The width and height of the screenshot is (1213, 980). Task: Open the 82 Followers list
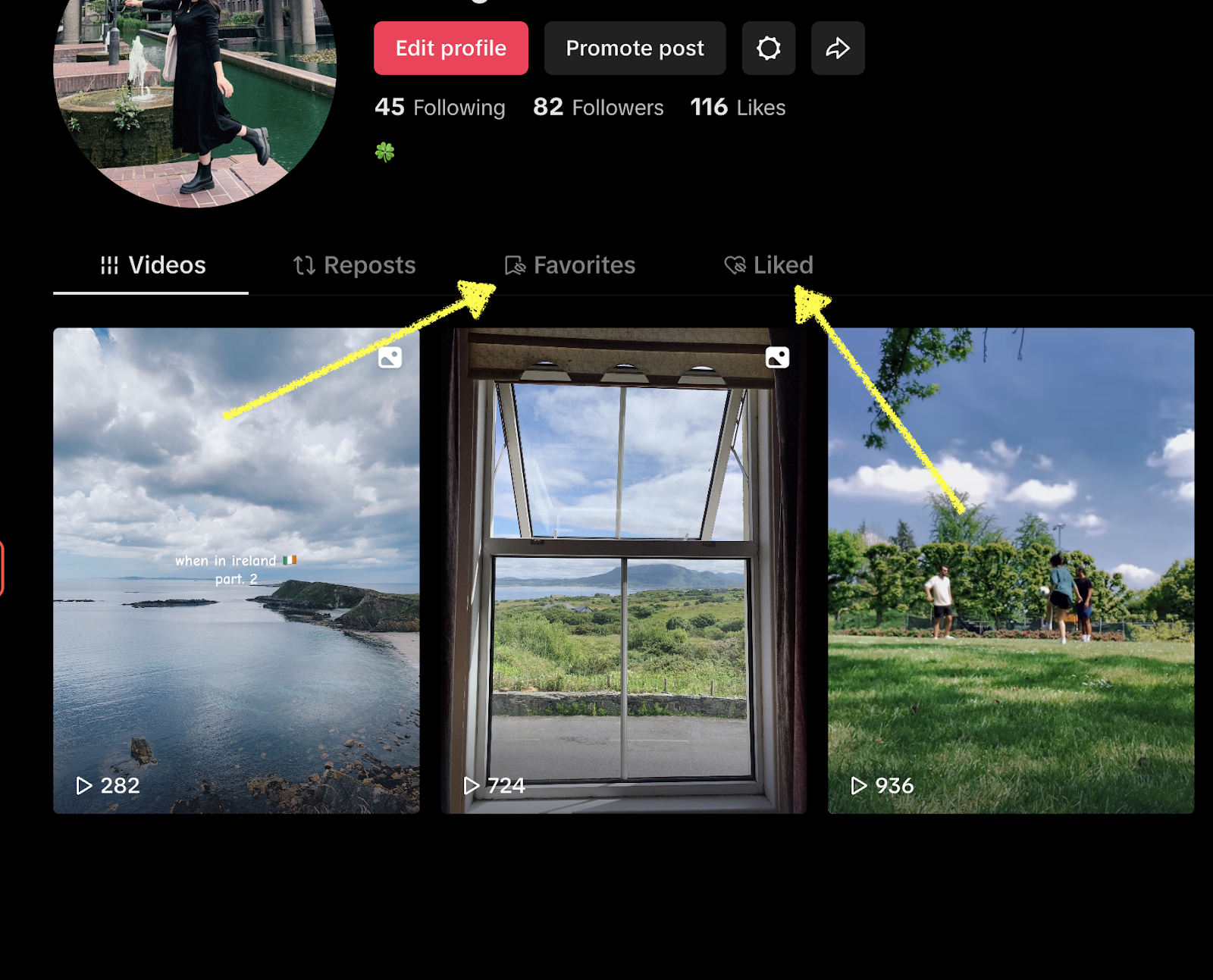pyautogui.click(x=598, y=107)
